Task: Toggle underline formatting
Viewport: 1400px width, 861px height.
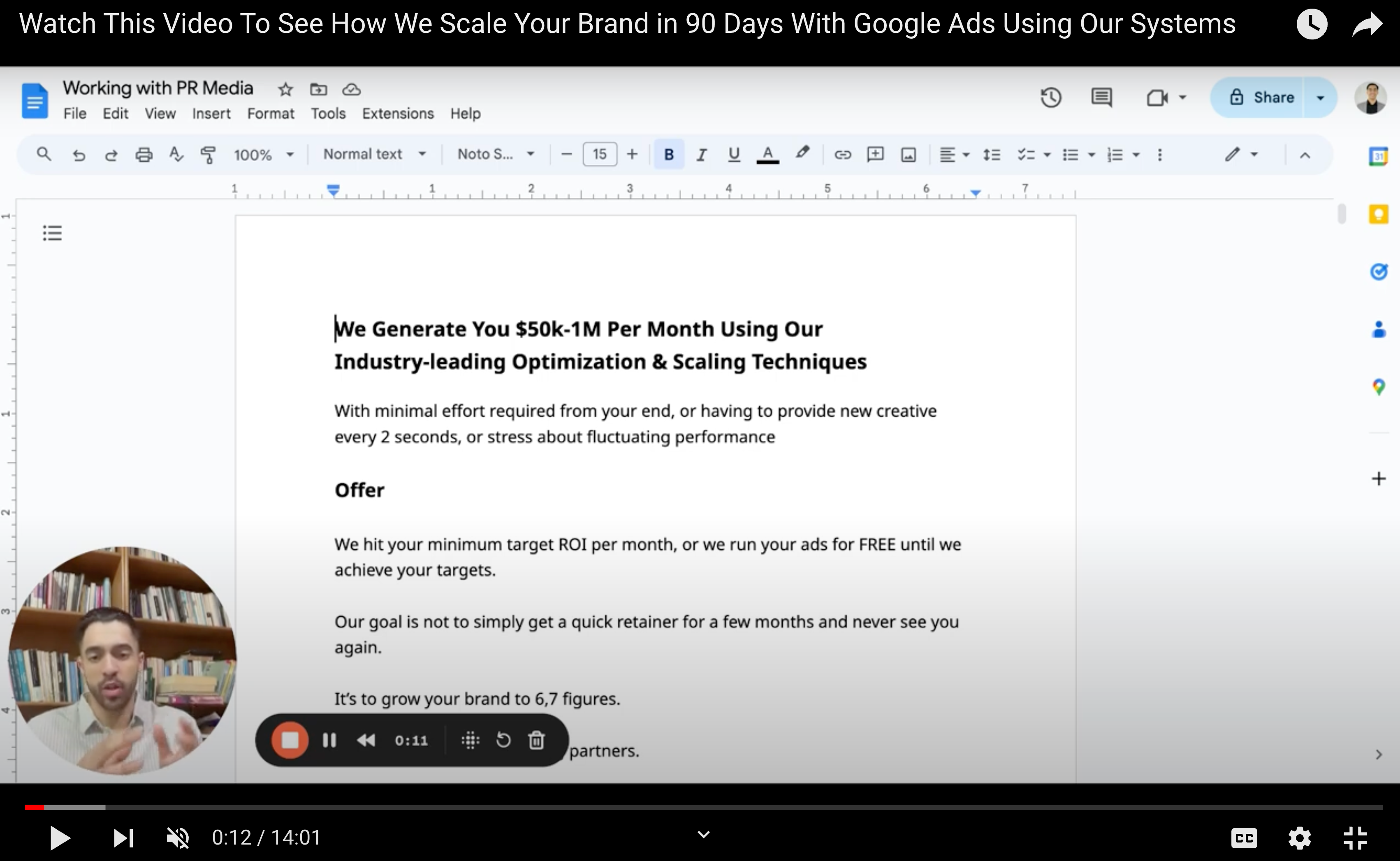Action: (x=734, y=154)
